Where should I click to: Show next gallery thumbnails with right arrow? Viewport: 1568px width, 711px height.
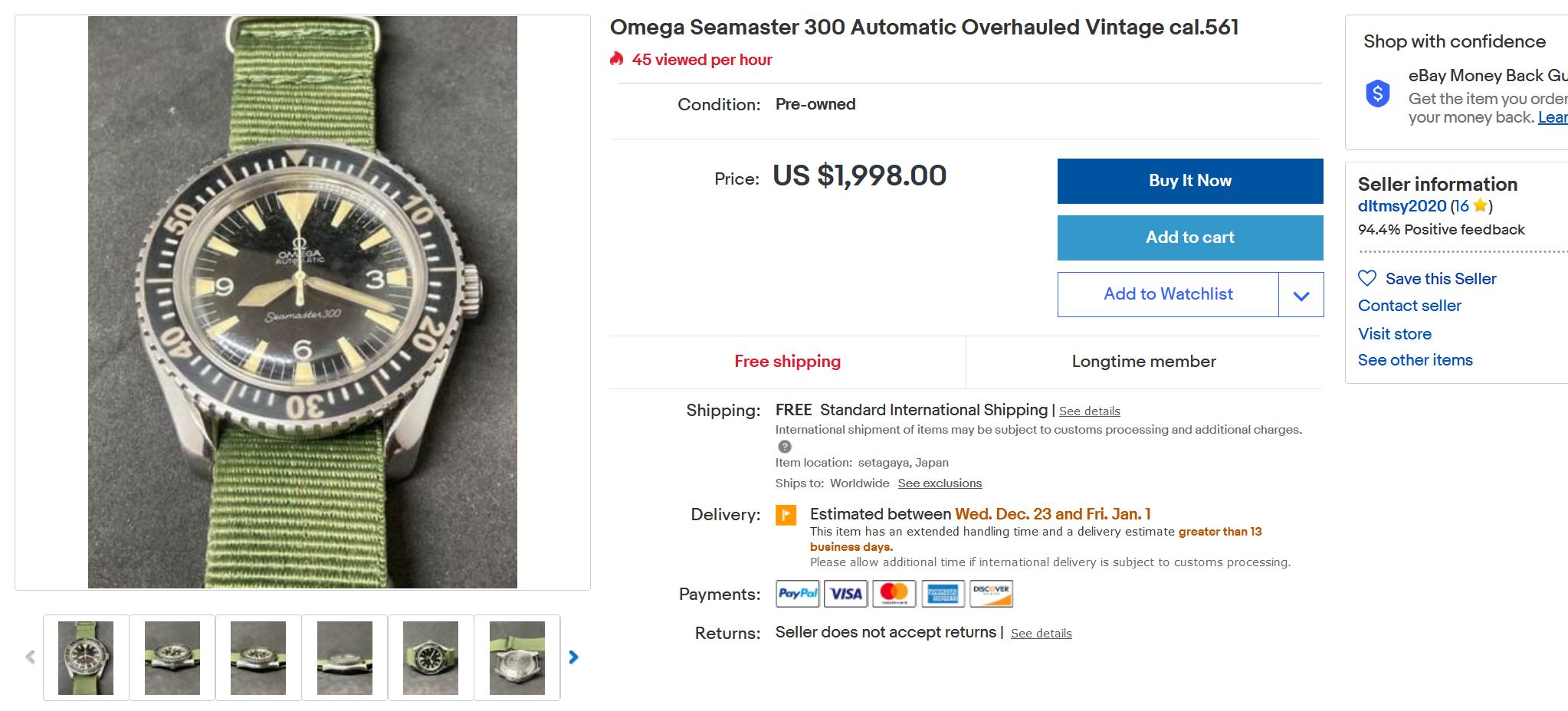pos(573,657)
